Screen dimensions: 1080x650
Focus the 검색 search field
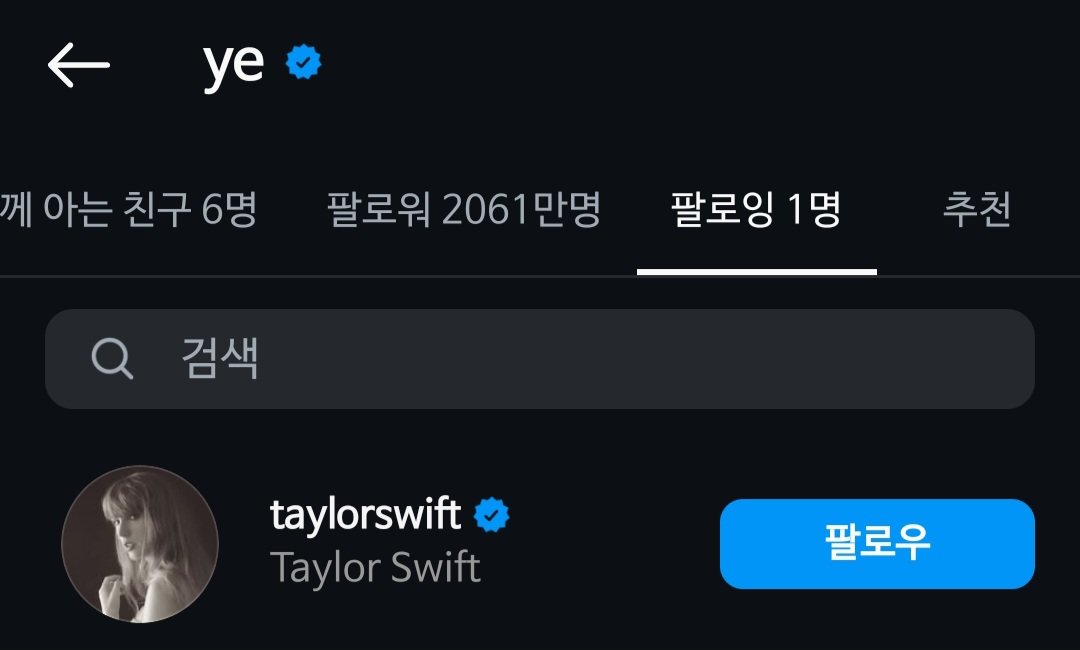[x=600, y=358]
